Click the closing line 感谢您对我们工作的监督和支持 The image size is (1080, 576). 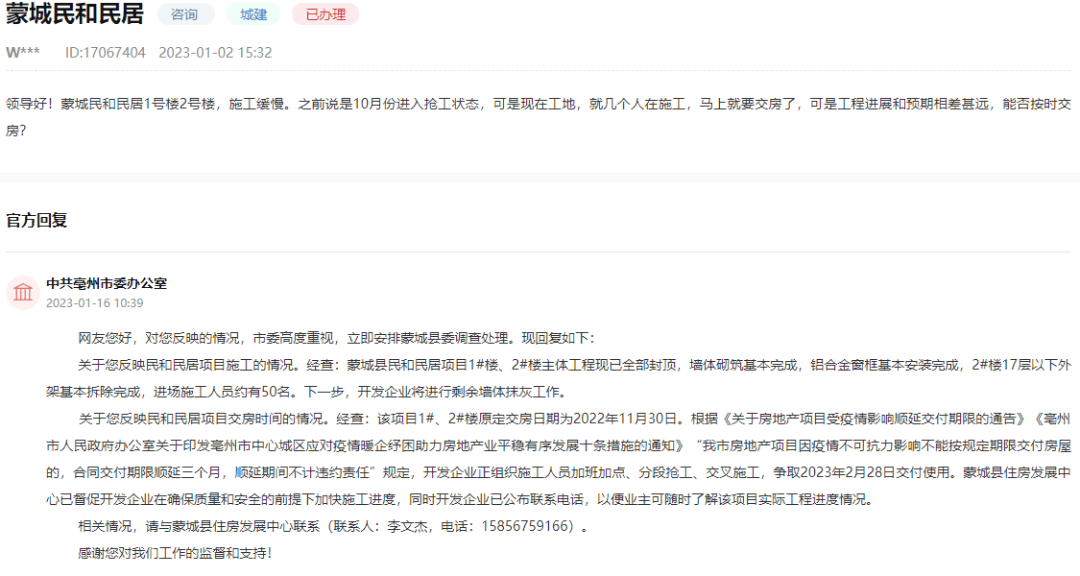point(175,553)
